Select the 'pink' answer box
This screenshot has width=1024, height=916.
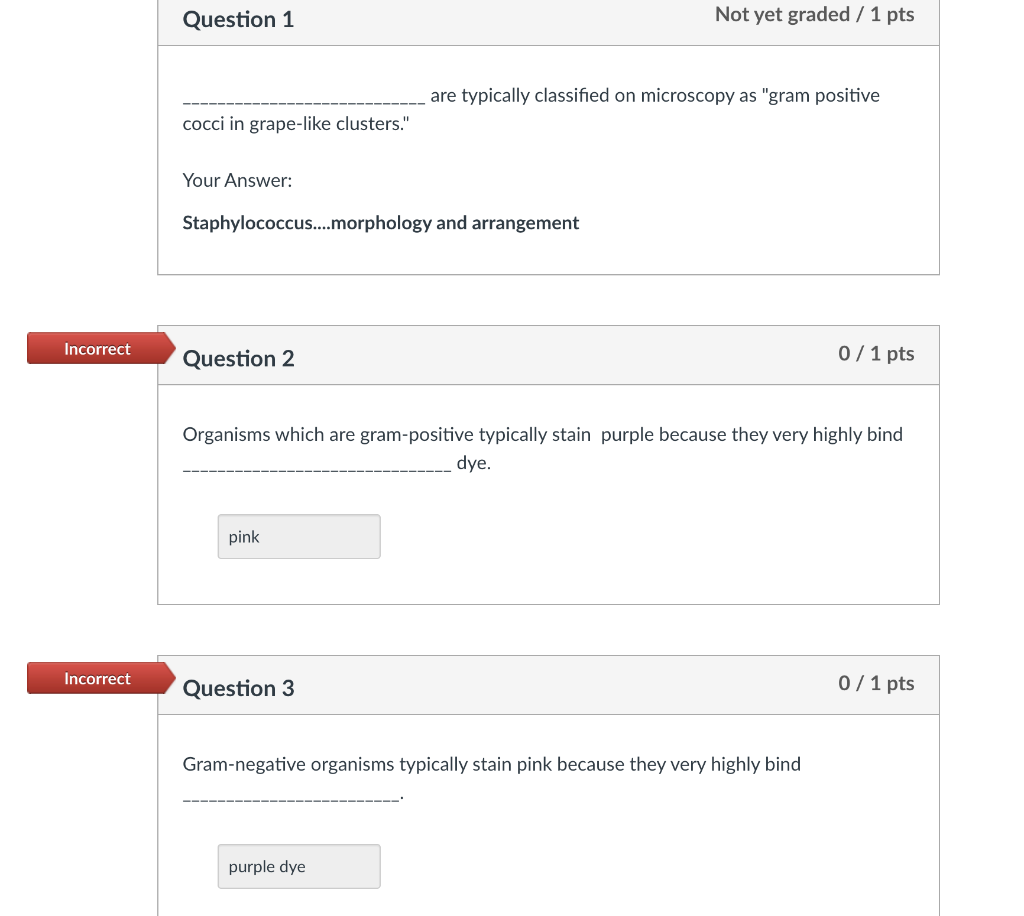298,536
